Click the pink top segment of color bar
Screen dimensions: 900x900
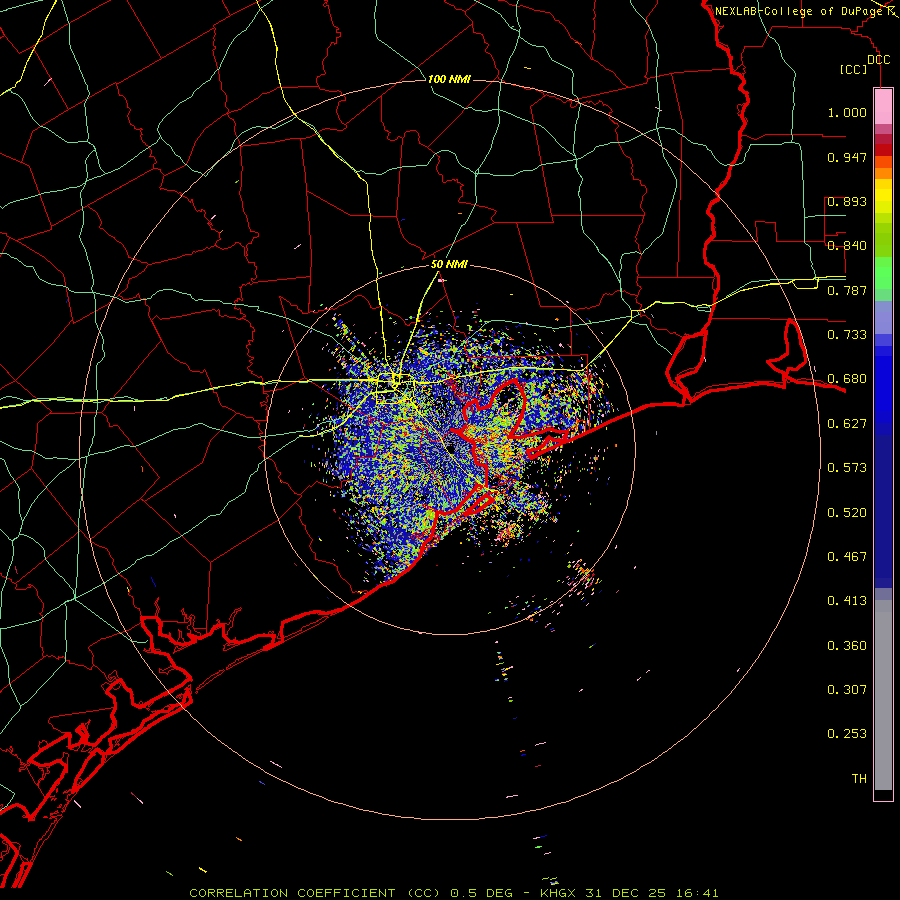pos(883,107)
